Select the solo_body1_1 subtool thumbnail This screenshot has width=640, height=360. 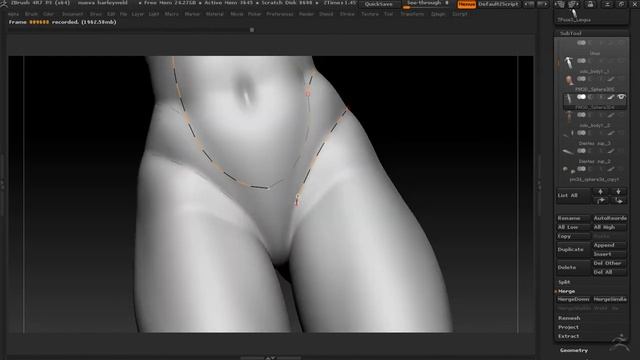tap(569, 62)
